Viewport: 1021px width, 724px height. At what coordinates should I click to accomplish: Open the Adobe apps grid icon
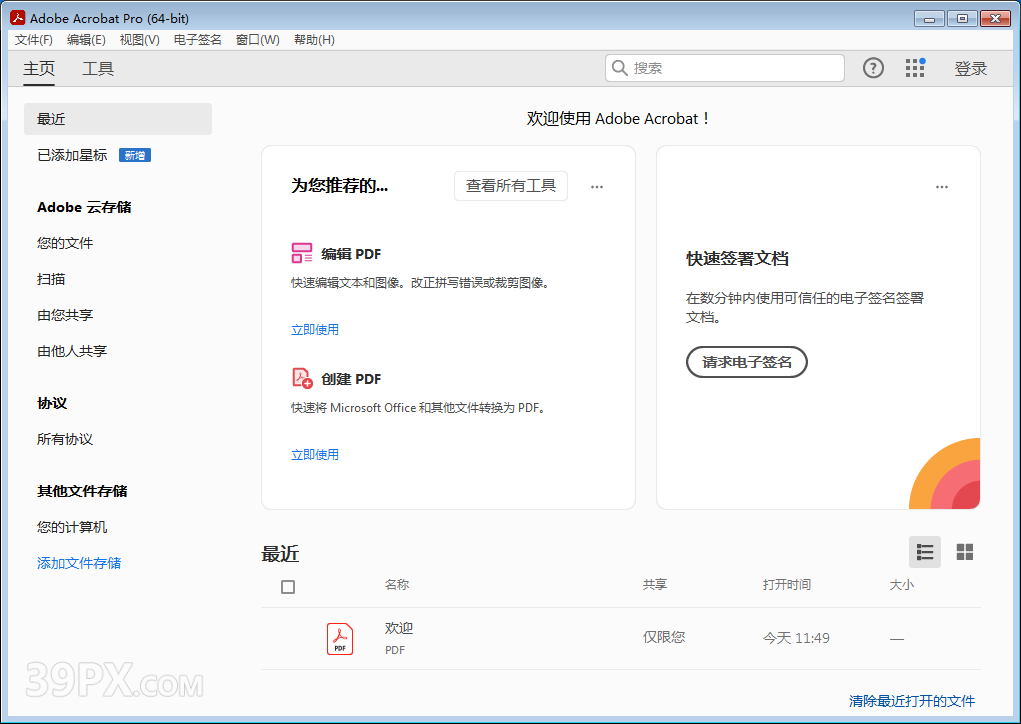915,68
